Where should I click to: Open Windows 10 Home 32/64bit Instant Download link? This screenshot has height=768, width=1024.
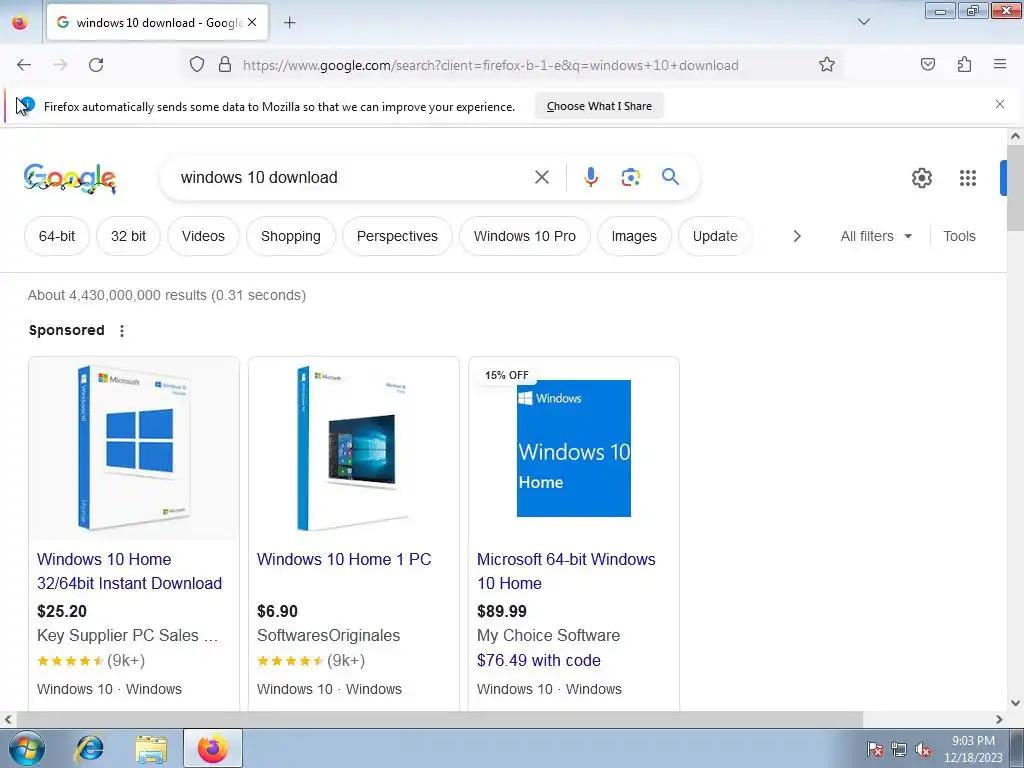(x=129, y=571)
